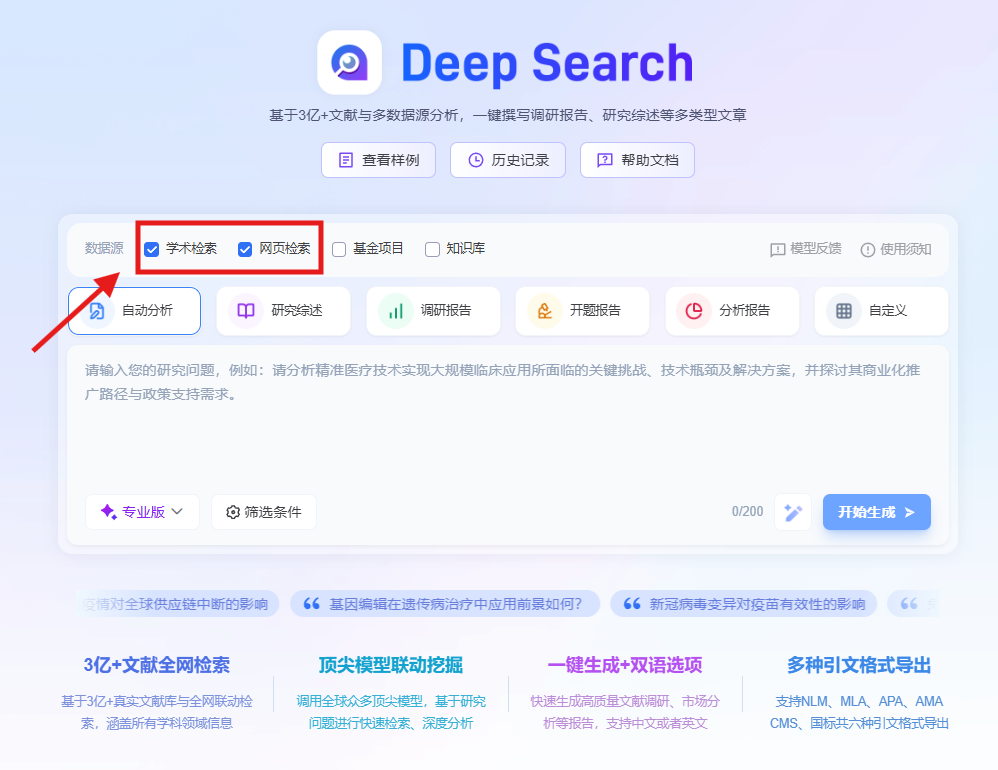The height and width of the screenshot is (770, 998).
Task: Click the Deep Search title text
Action: 547,64
